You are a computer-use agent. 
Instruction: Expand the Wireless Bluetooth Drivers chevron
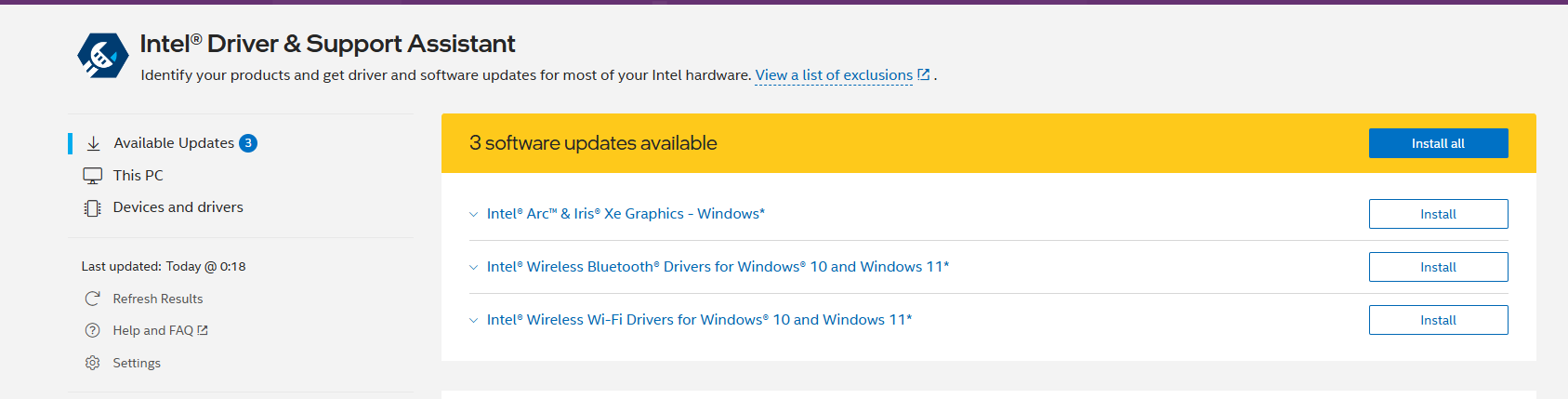click(473, 267)
